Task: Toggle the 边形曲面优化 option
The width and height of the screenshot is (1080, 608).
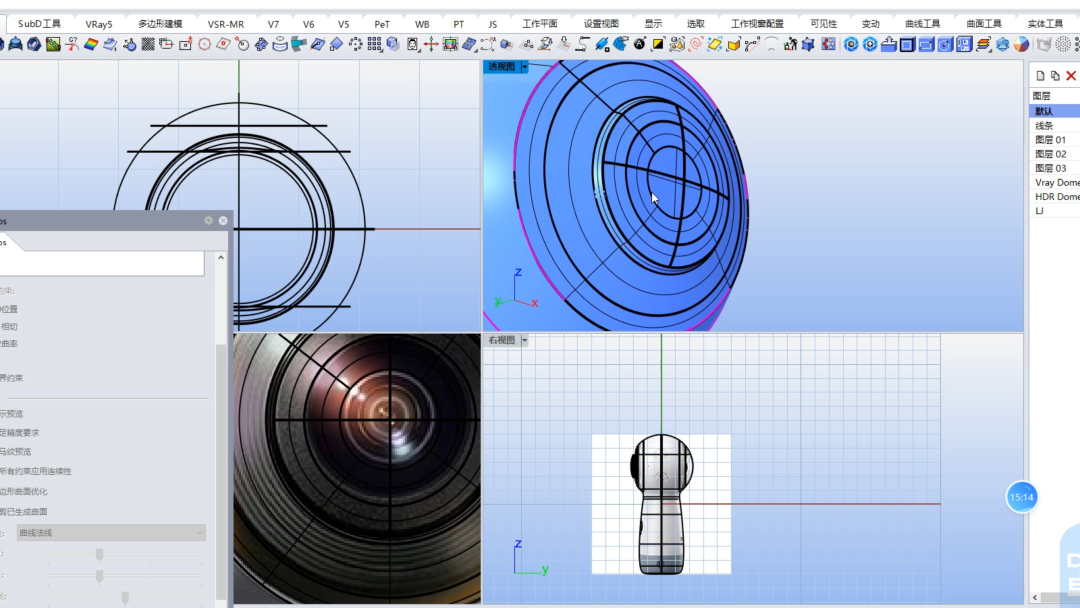Action: pyautogui.click(x=23, y=492)
